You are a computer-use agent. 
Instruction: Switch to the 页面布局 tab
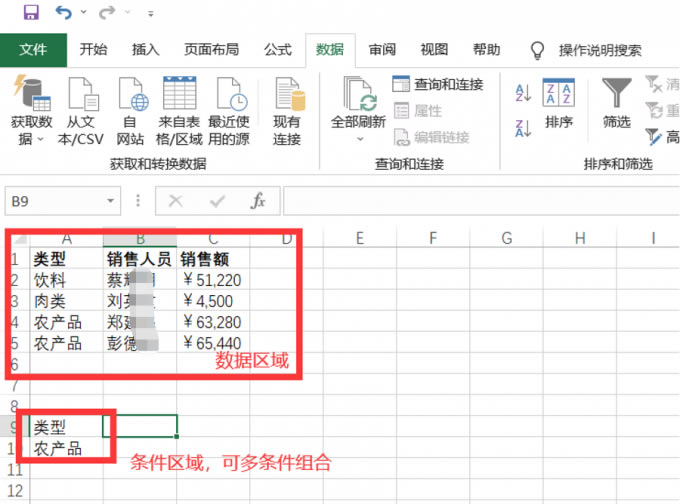tap(211, 50)
